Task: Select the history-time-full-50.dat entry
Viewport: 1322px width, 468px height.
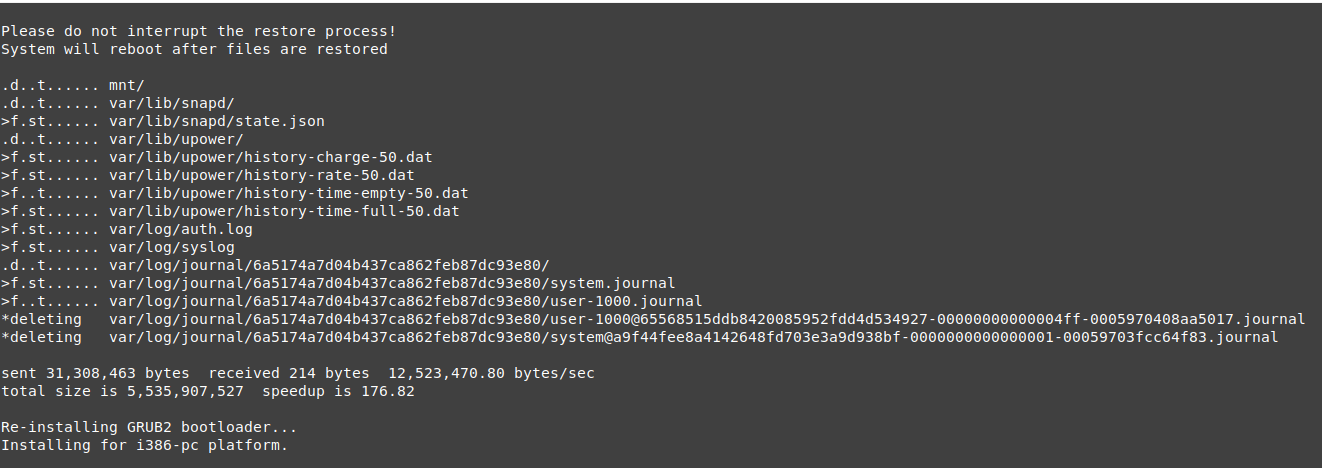Action: (284, 211)
